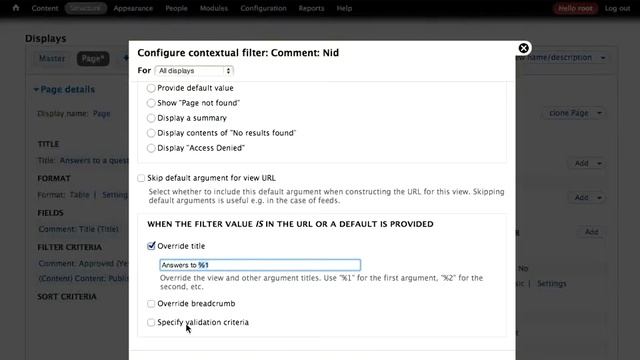
Task: Switch to the Master display tab
Action: pyautogui.click(x=52, y=58)
